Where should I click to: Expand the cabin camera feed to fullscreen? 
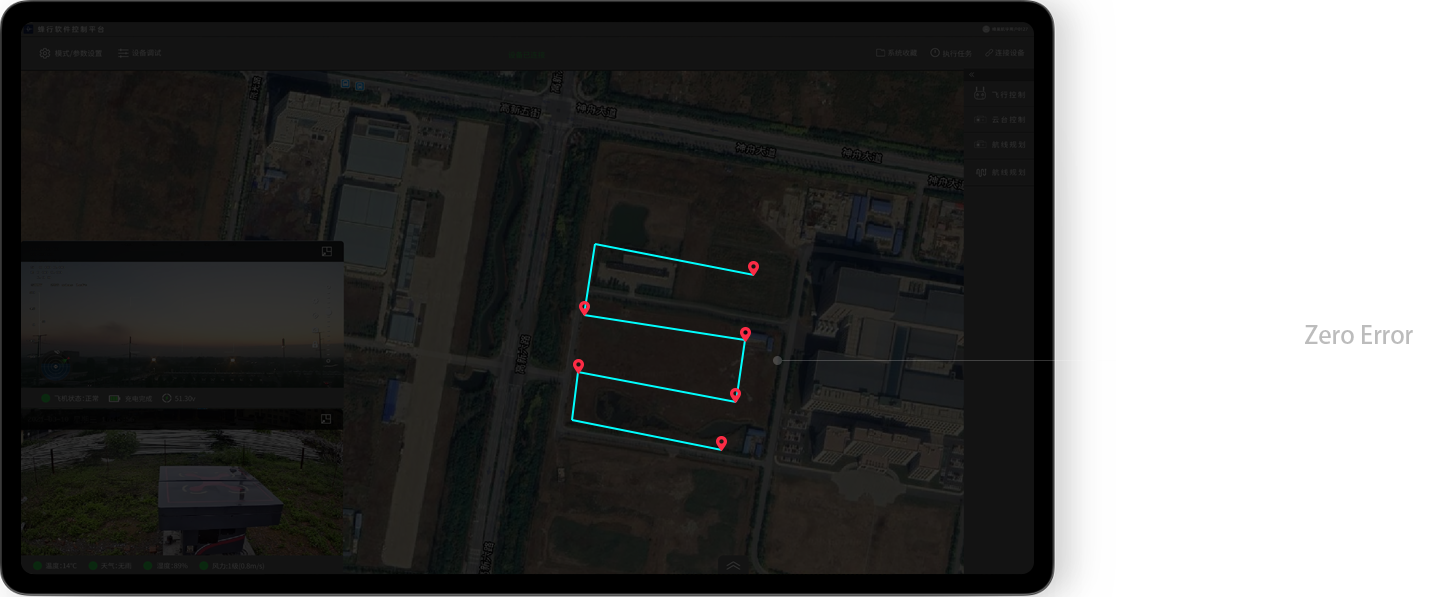[x=327, y=419]
